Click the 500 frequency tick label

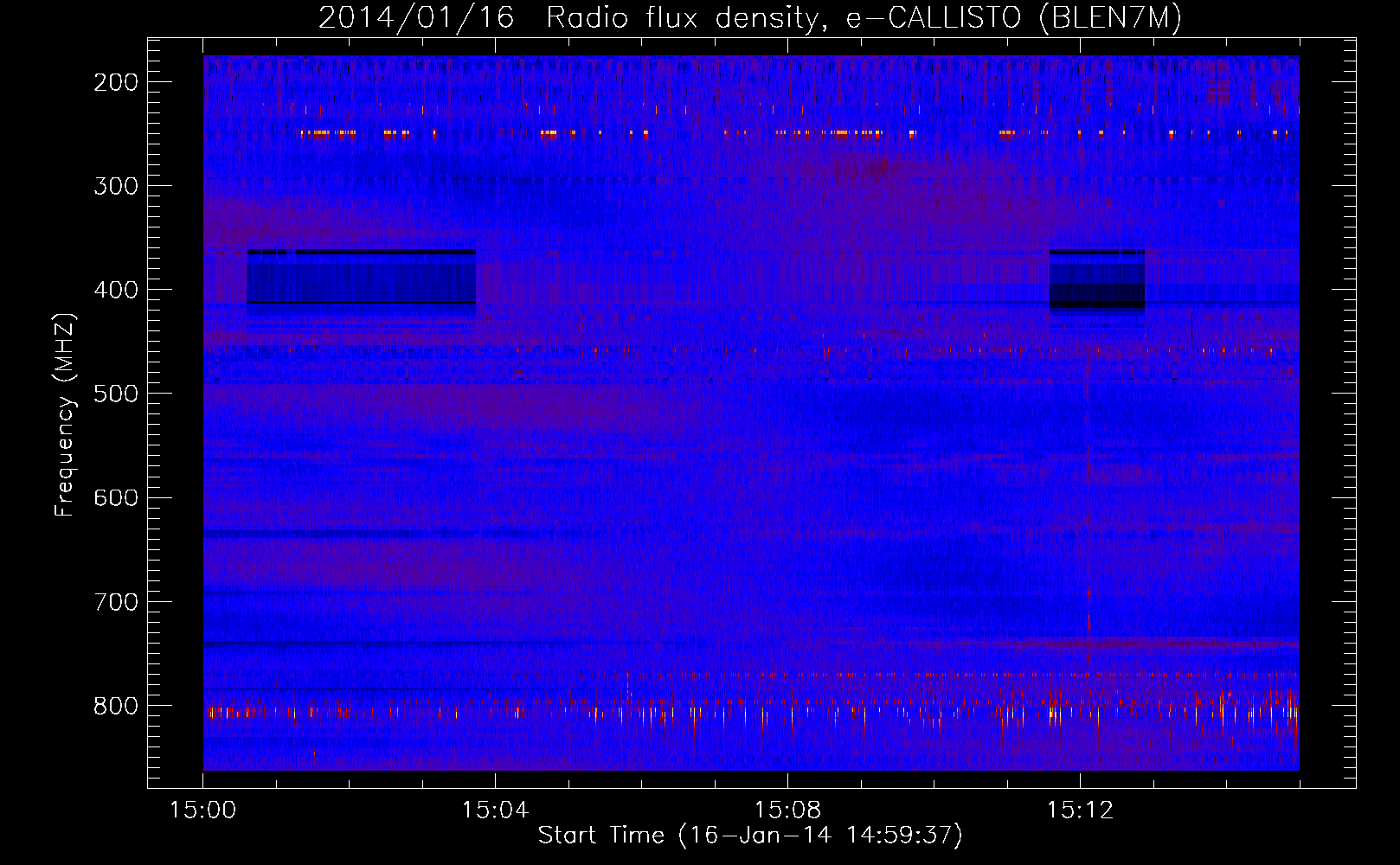tap(116, 394)
